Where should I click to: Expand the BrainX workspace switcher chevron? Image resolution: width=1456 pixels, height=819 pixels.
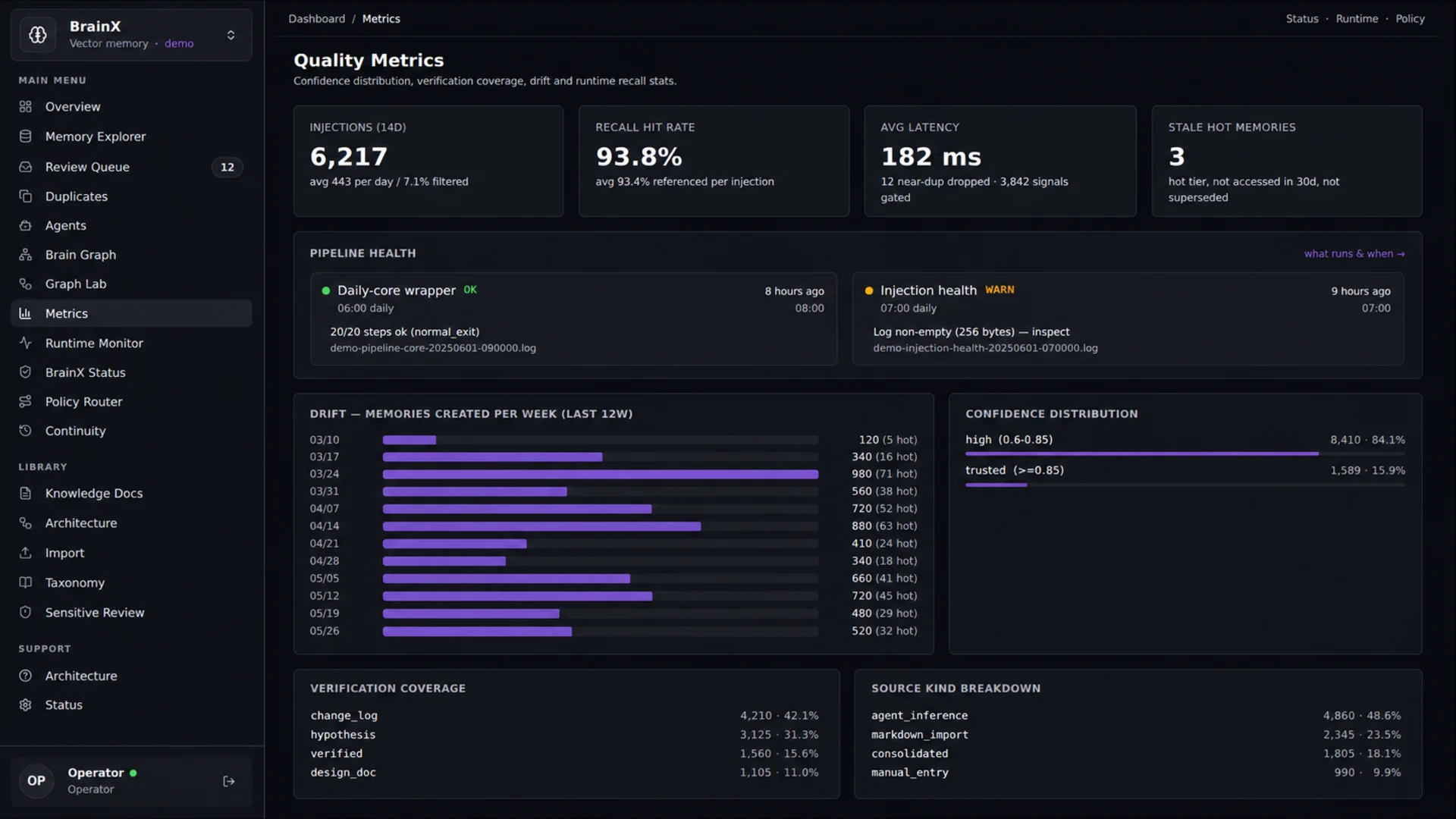click(x=231, y=35)
